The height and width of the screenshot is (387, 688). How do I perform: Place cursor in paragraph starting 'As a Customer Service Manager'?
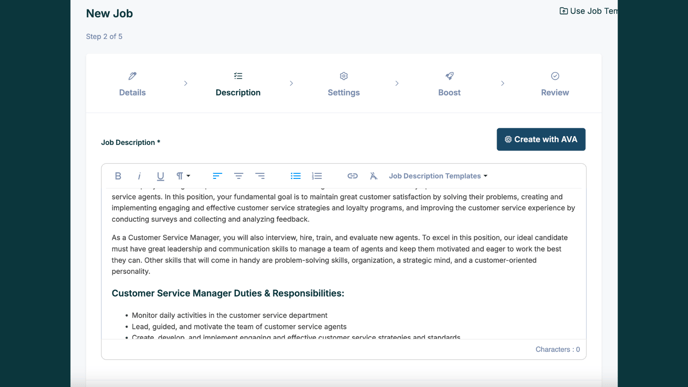tap(340, 254)
